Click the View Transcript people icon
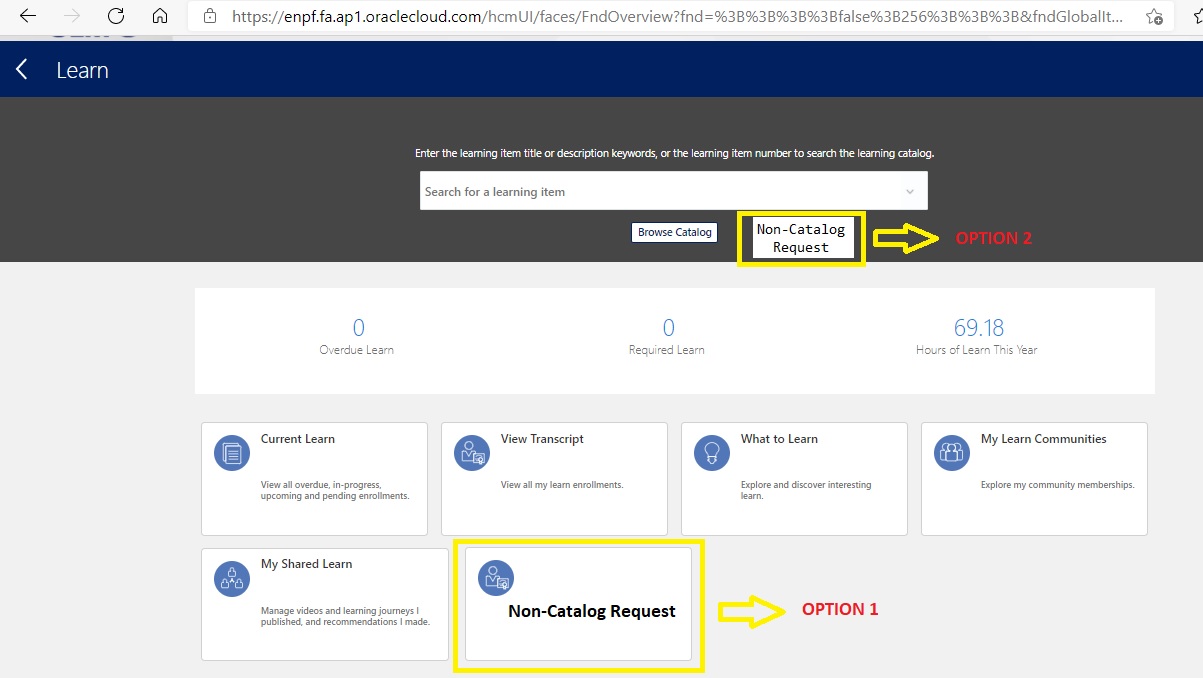This screenshot has width=1203, height=678. 471,452
